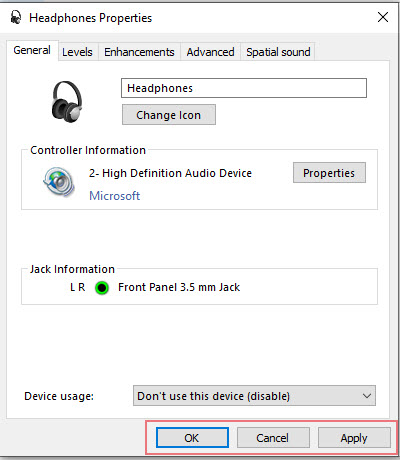Go to the Advanced tab
400x460 pixels.
tap(210, 52)
